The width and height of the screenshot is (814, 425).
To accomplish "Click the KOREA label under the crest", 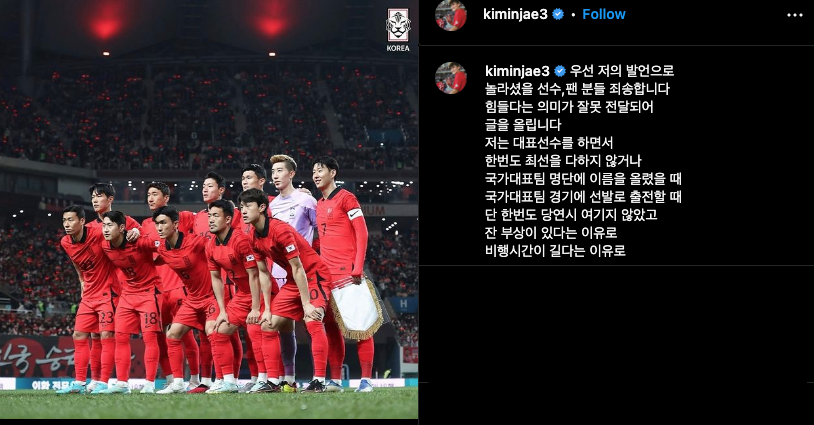I will point(398,48).
